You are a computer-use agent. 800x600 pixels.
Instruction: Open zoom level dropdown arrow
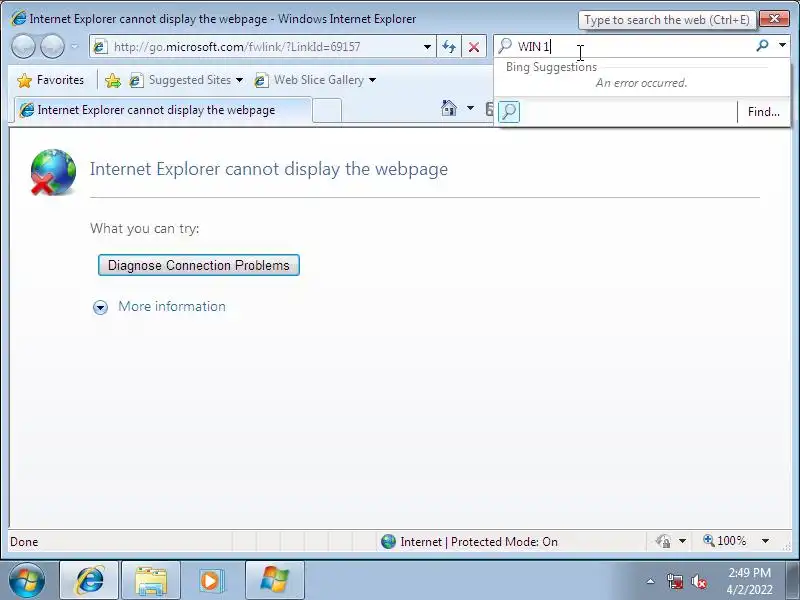coord(765,541)
